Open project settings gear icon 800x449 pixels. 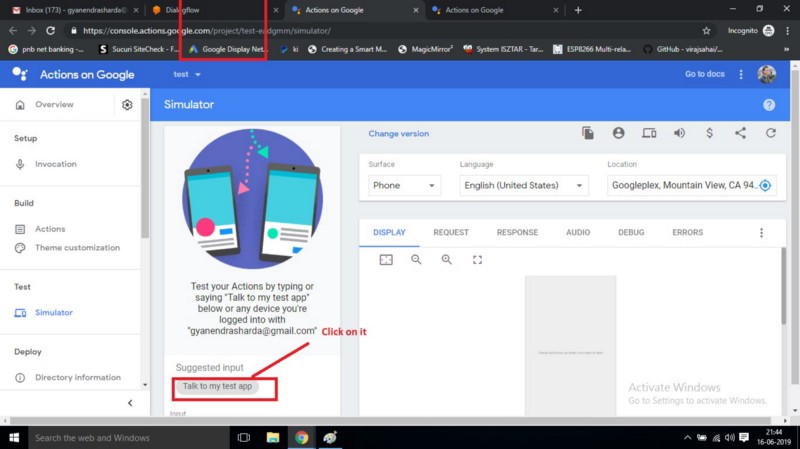127,105
